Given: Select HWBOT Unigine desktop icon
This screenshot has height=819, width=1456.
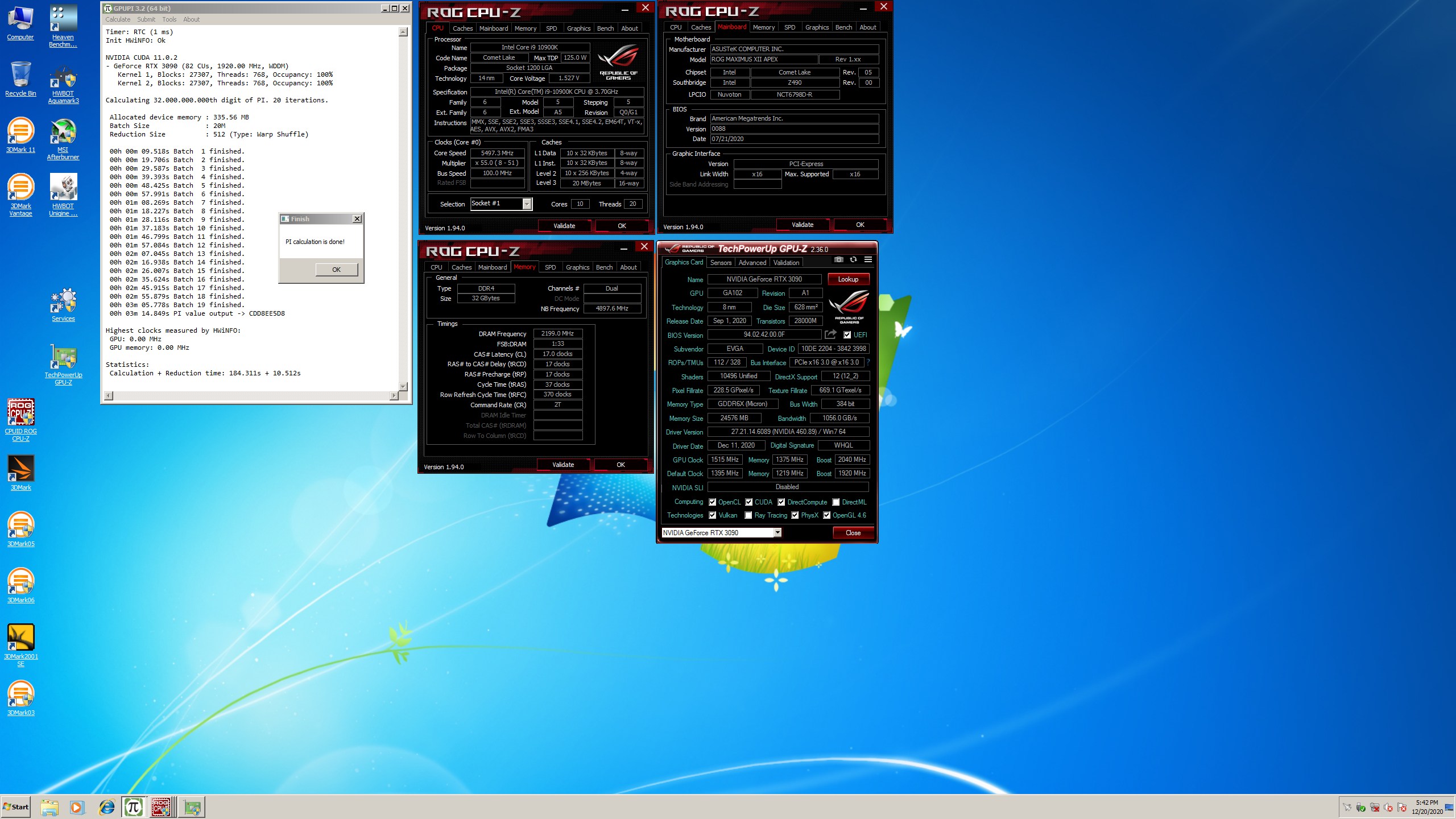Looking at the screenshot, I should coord(63,195).
